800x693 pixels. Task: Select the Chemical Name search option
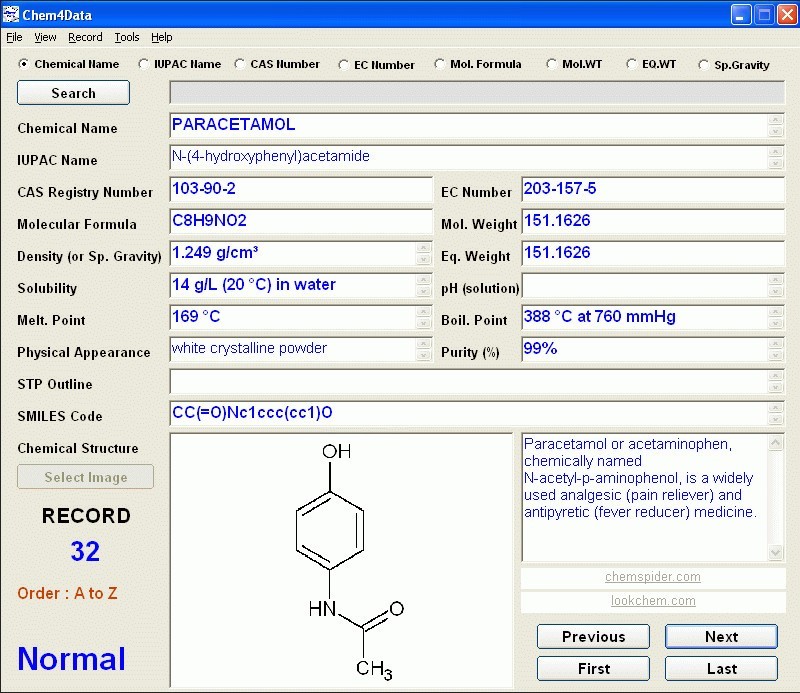click(x=23, y=64)
